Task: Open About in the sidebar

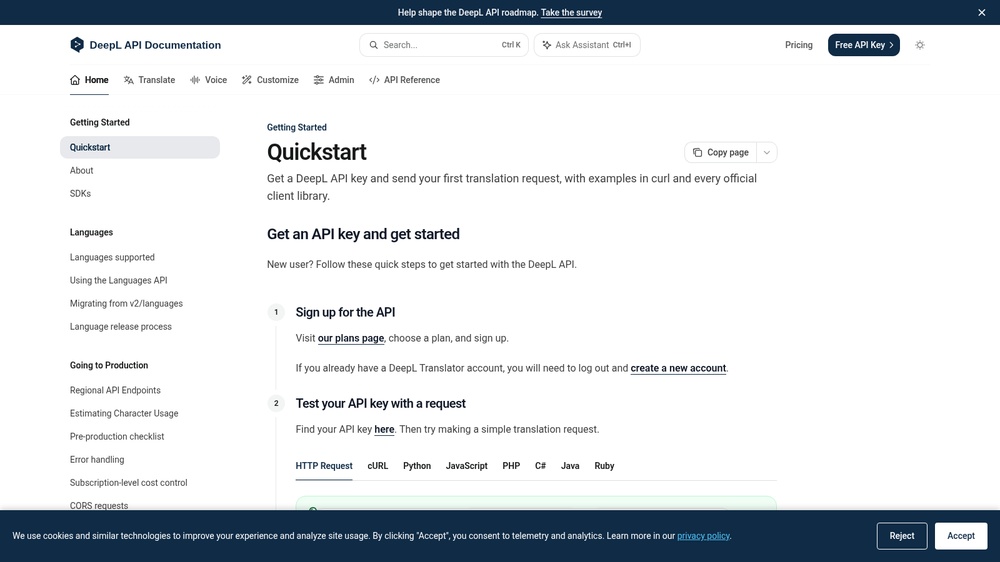Action: pyautogui.click(x=82, y=170)
